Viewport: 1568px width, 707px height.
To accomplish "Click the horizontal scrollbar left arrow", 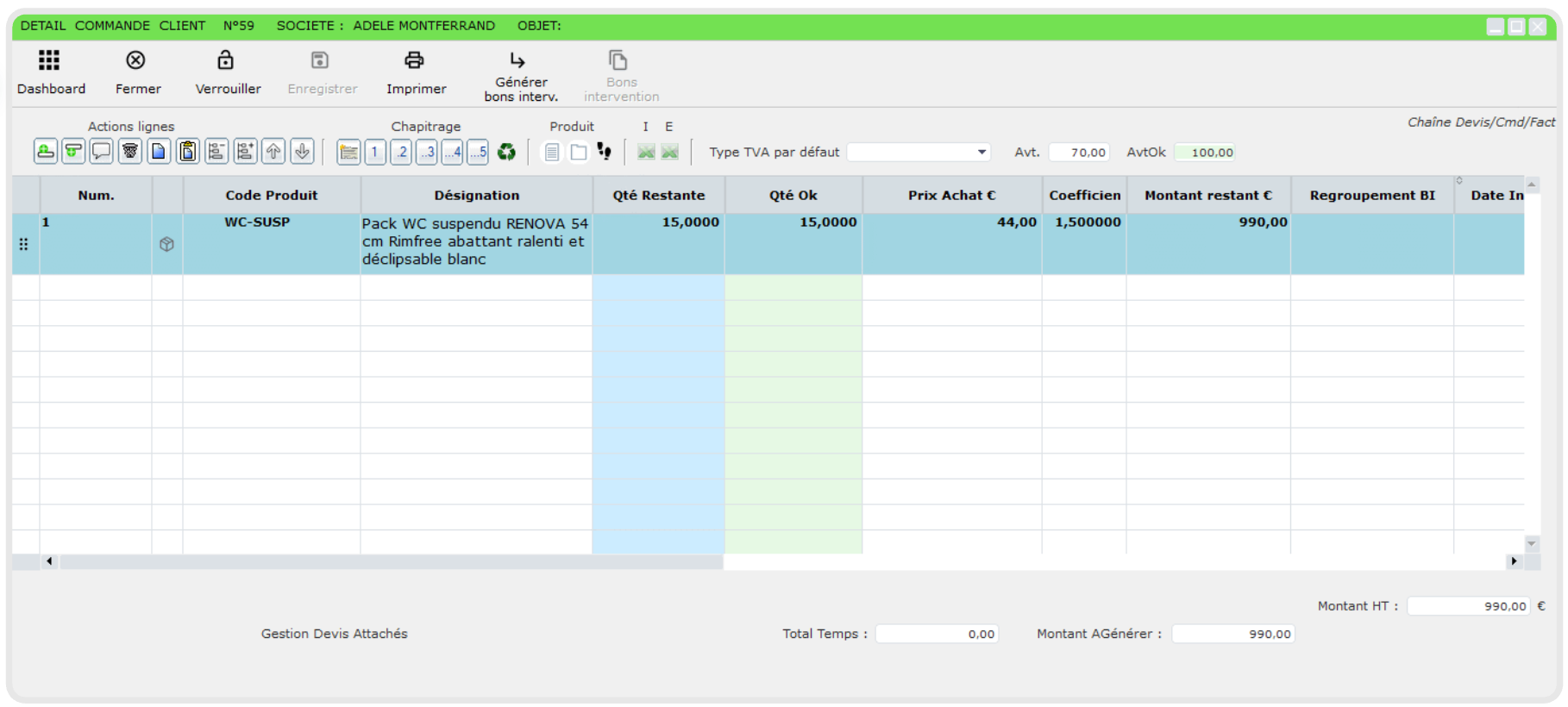I will [49, 561].
